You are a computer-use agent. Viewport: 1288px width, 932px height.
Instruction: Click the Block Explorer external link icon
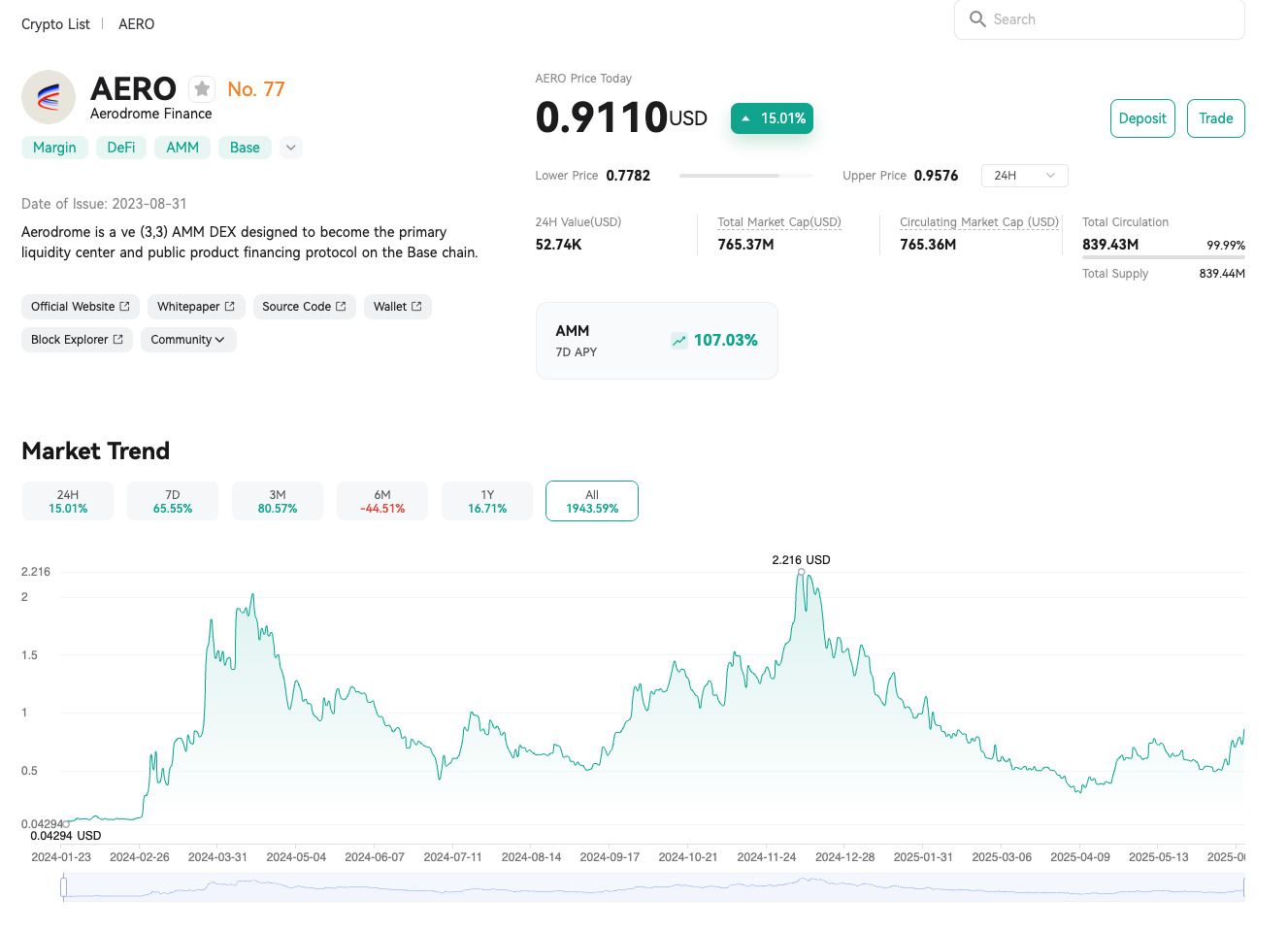[x=118, y=340]
